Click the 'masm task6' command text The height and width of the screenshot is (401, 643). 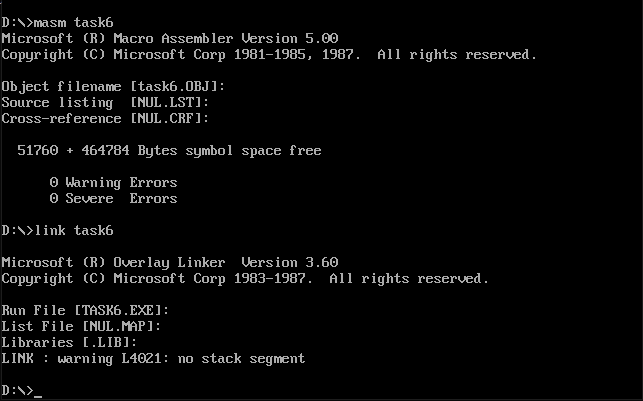click(73, 23)
